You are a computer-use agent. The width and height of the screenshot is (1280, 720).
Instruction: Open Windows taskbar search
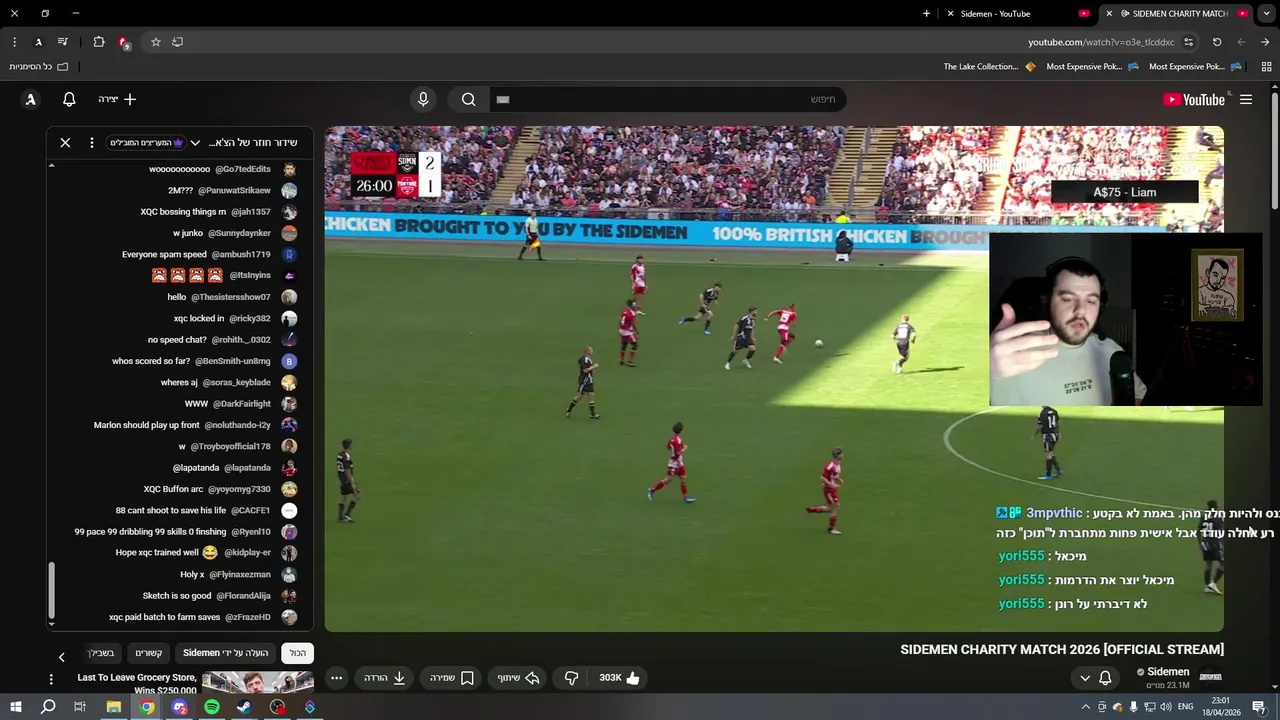48,707
